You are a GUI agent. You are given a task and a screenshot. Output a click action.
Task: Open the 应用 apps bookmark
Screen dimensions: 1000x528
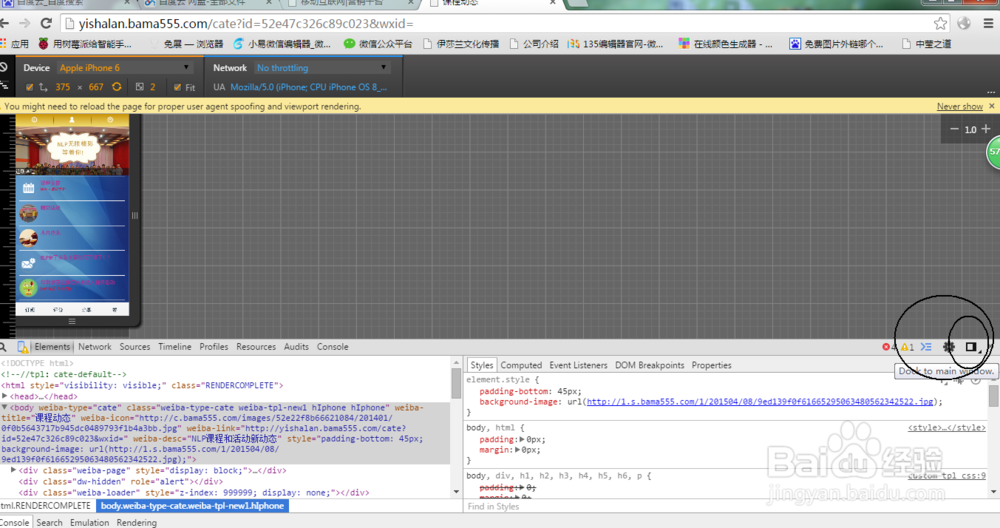pyautogui.click(x=14, y=44)
